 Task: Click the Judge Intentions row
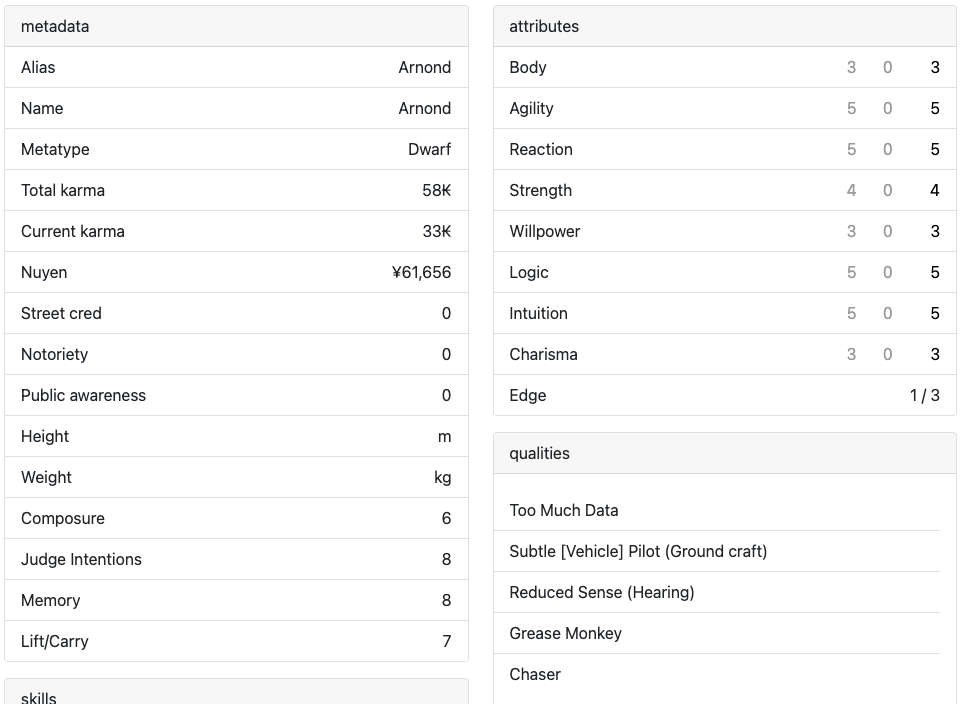point(236,559)
